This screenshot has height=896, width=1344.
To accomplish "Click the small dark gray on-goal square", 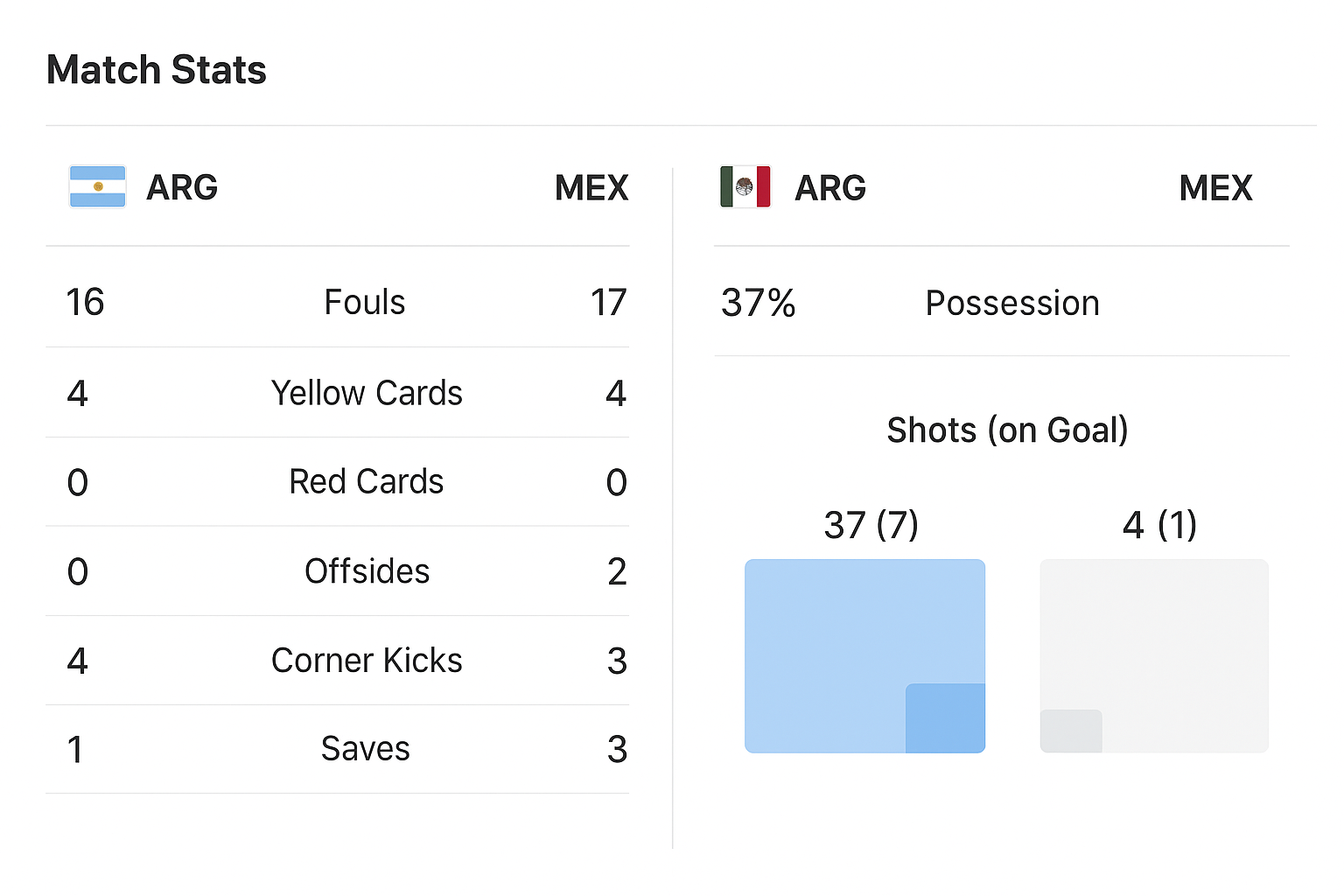I will pos(1071,731).
